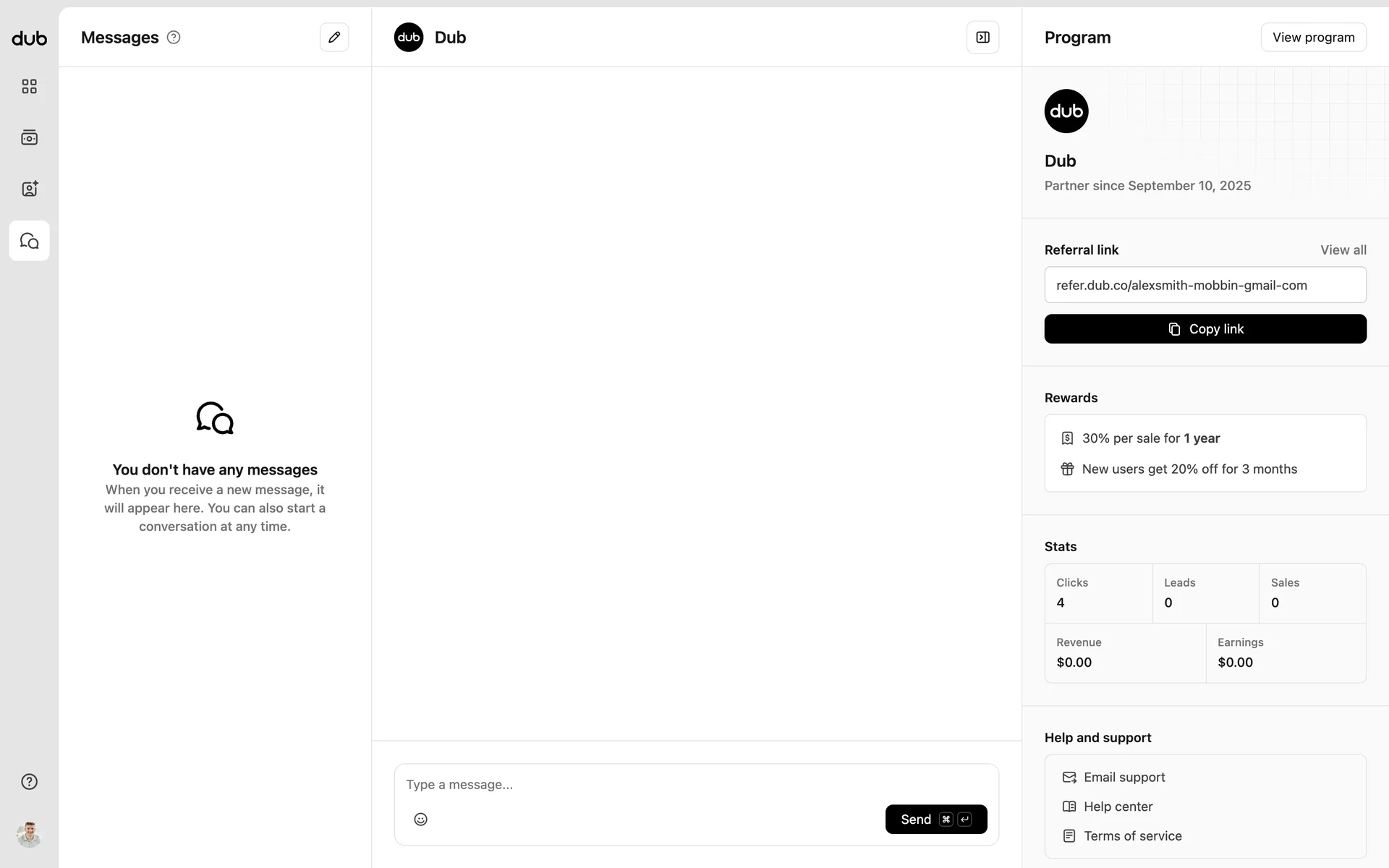Send the message
Image resolution: width=1389 pixels, height=868 pixels.
935,819
